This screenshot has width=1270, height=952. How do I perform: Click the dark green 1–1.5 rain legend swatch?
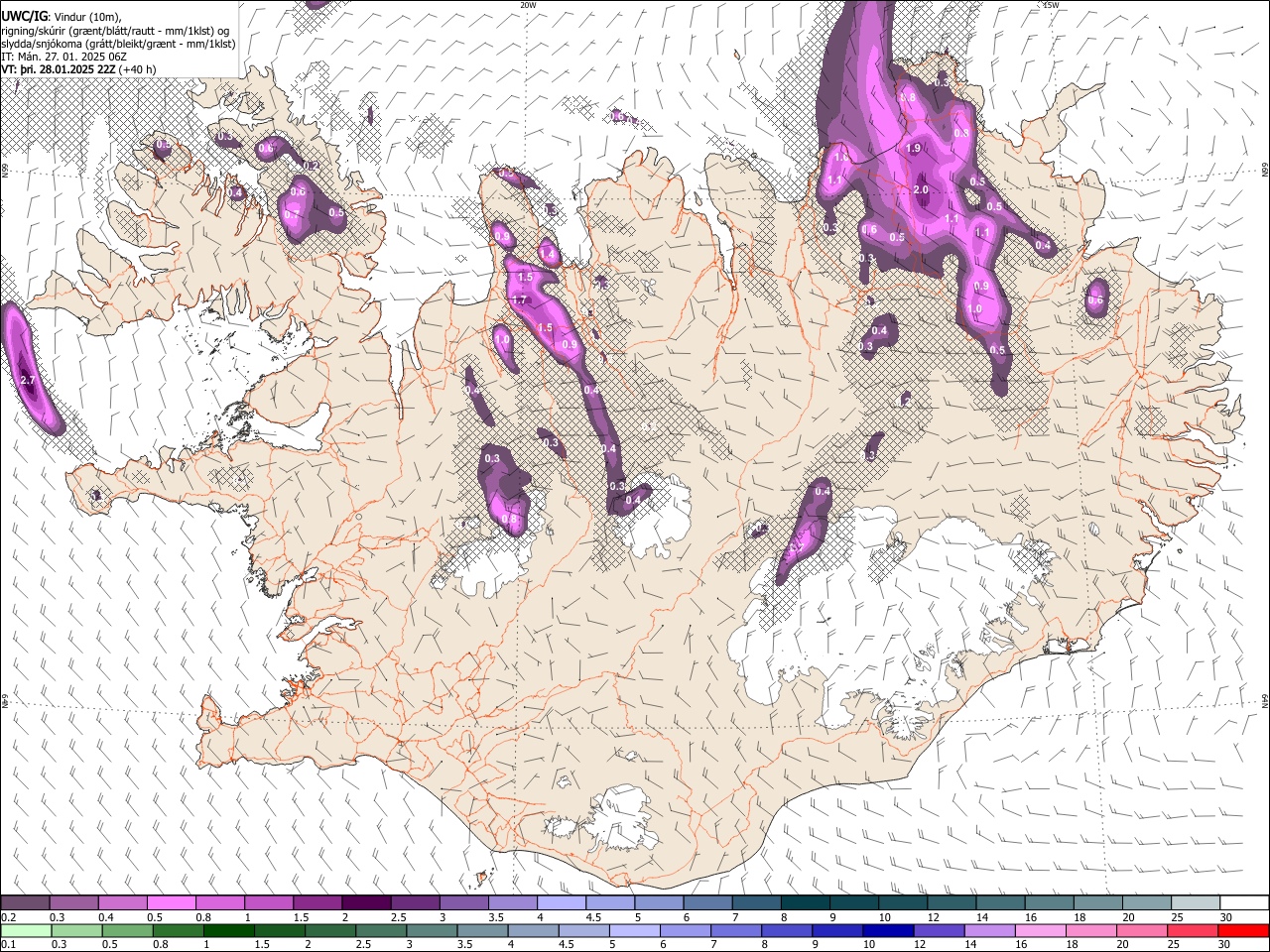click(228, 931)
